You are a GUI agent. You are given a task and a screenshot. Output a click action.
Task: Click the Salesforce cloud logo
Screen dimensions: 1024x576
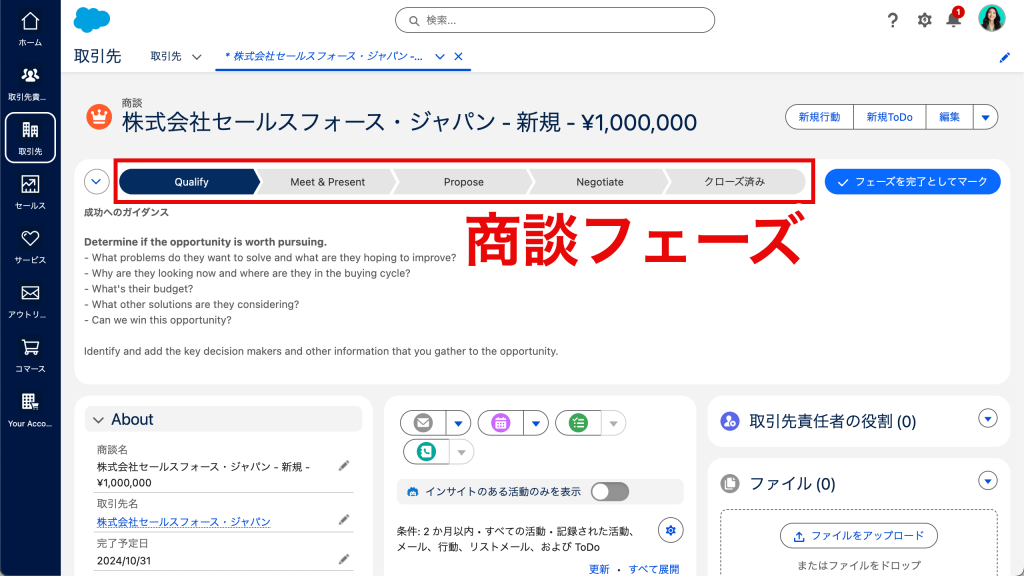(x=91, y=20)
